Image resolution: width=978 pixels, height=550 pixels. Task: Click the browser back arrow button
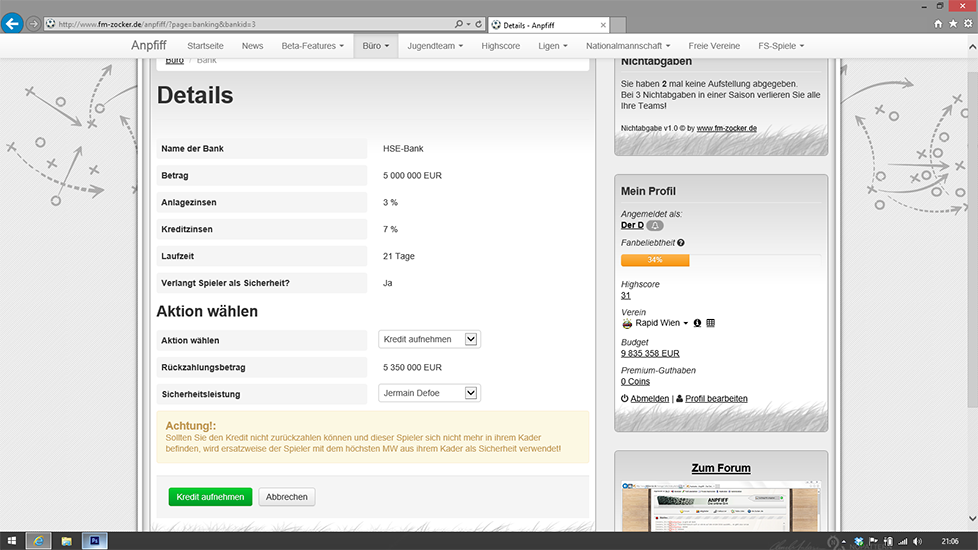pyautogui.click(x=12, y=23)
